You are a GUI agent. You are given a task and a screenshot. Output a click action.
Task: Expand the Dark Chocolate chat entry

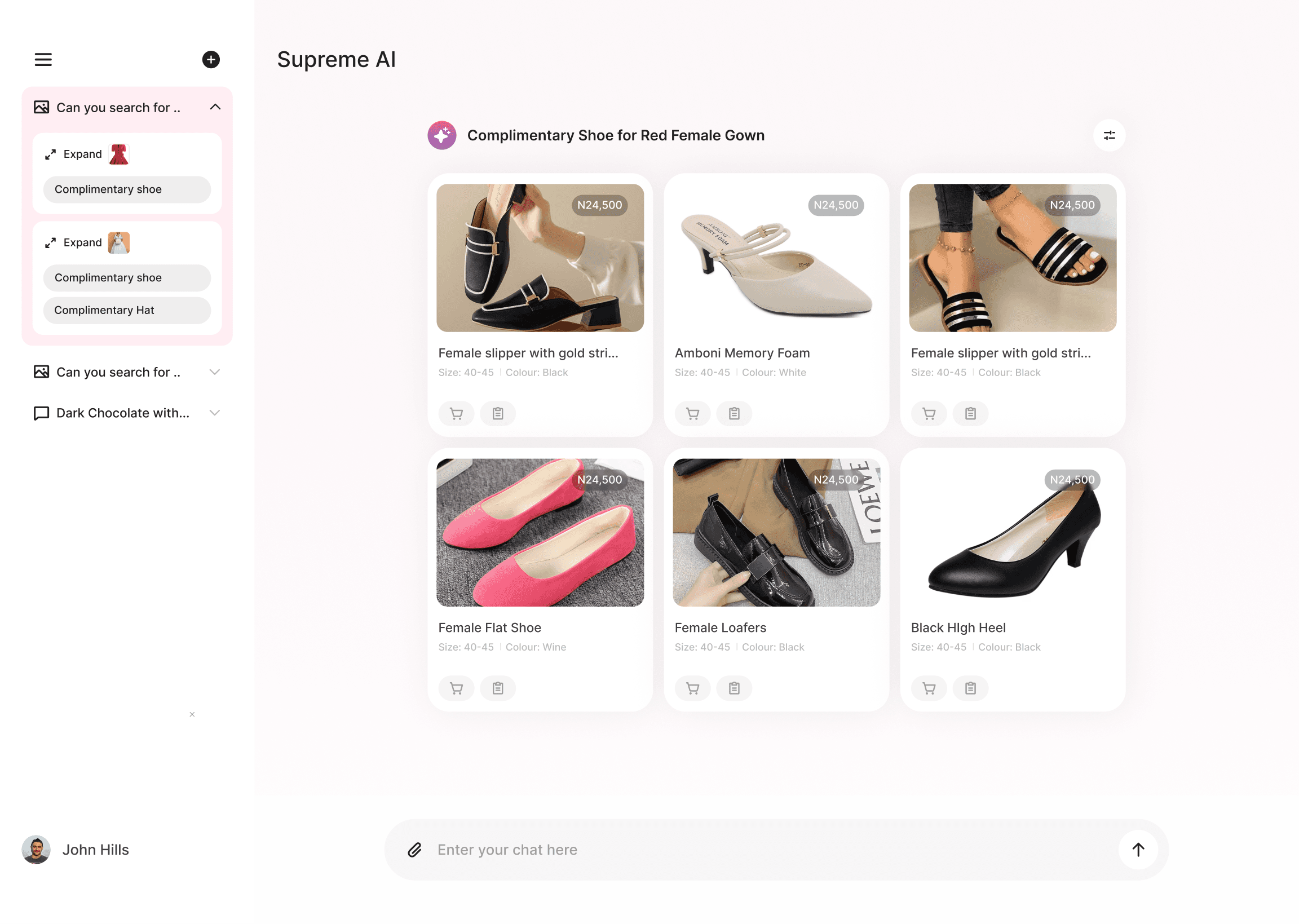(x=214, y=413)
